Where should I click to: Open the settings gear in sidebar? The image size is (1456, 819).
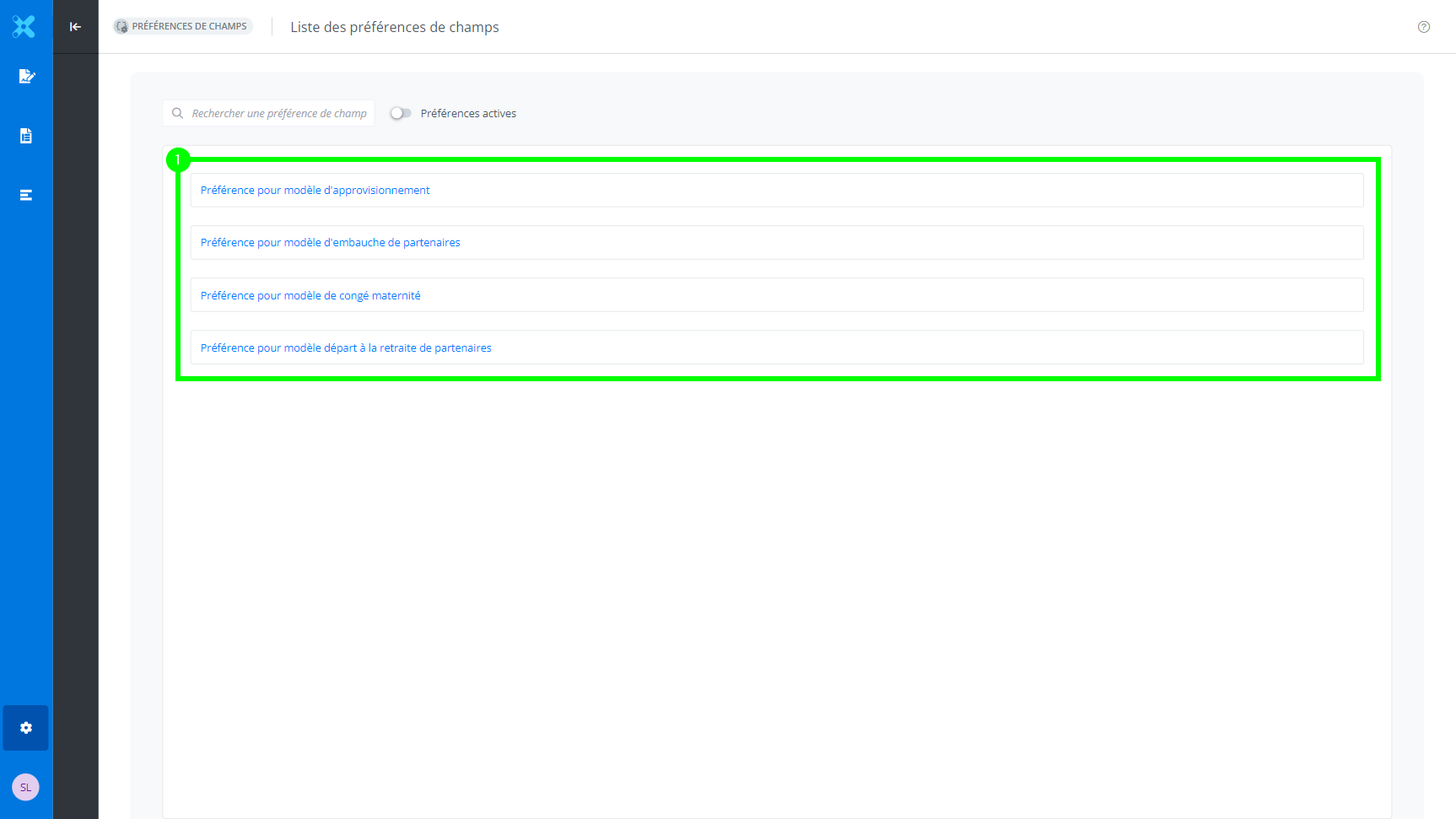(x=26, y=728)
